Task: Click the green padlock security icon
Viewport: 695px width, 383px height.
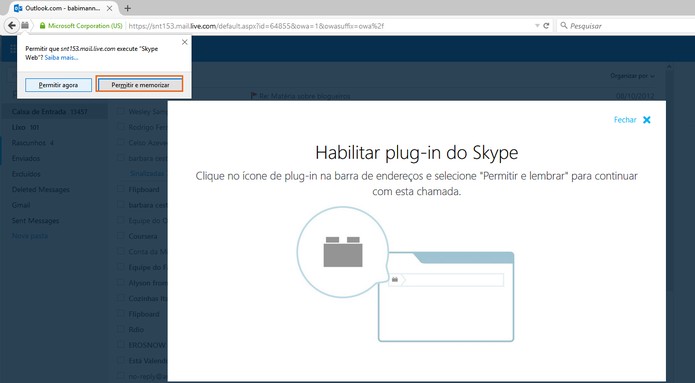Action: coord(43,26)
